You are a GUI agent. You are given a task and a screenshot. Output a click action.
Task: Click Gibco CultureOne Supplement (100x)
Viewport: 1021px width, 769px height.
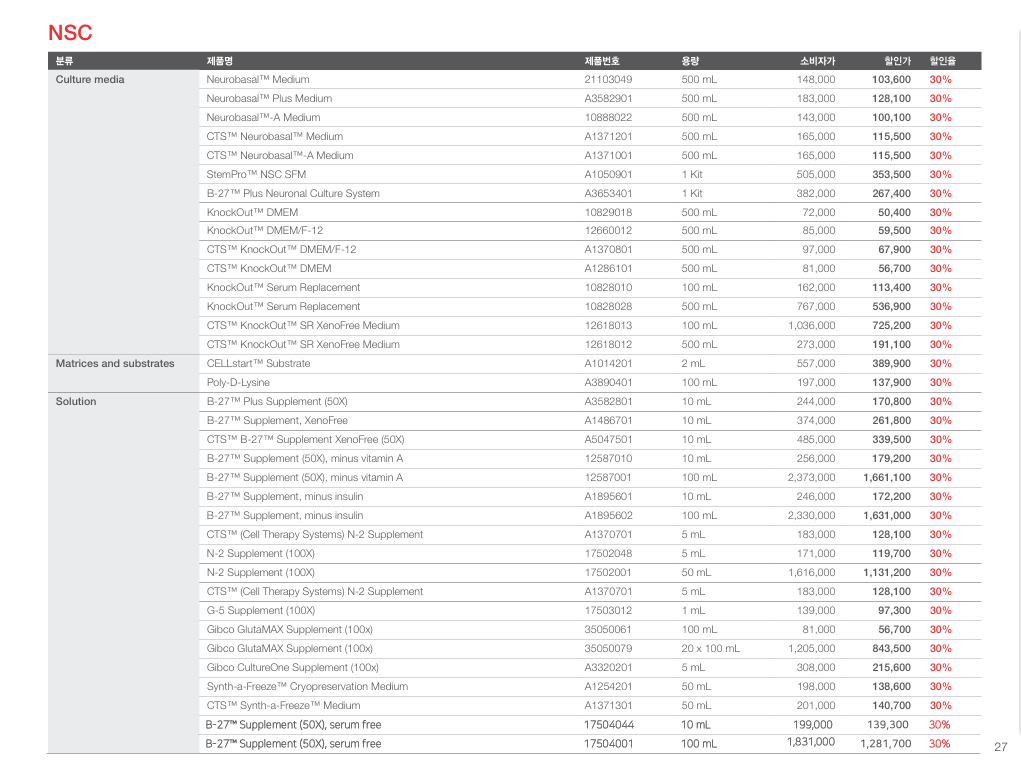point(292,668)
